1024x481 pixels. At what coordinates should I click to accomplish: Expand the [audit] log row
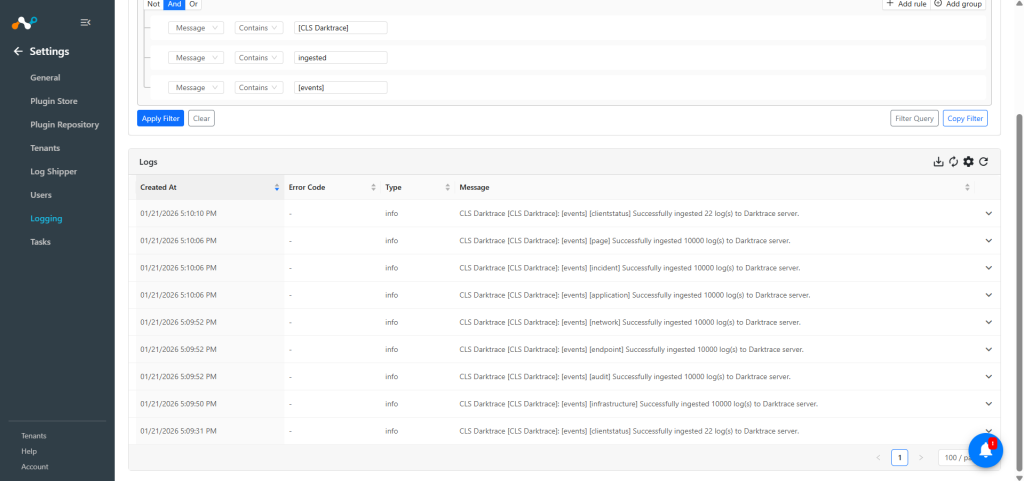pos(988,377)
